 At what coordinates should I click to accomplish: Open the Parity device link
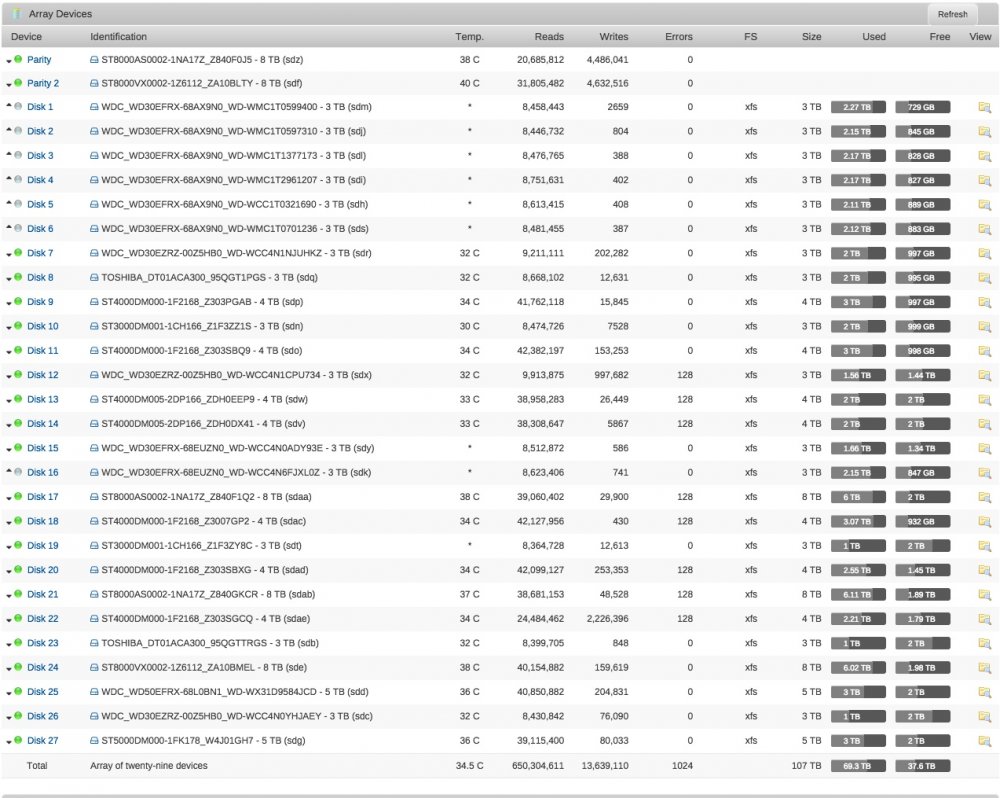pos(39,59)
